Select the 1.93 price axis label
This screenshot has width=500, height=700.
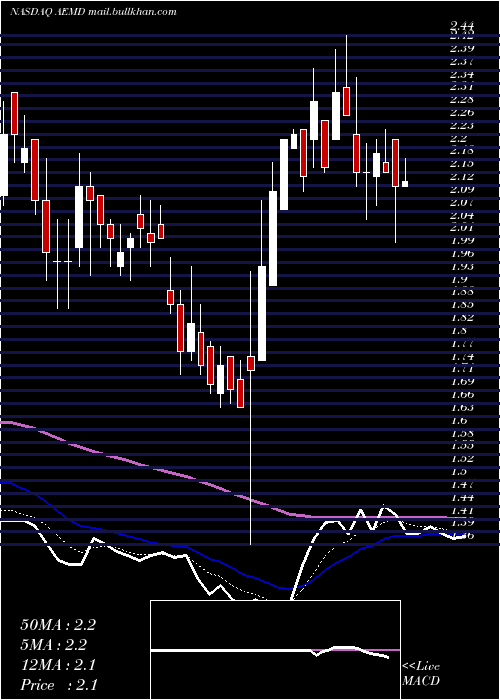coord(462,267)
